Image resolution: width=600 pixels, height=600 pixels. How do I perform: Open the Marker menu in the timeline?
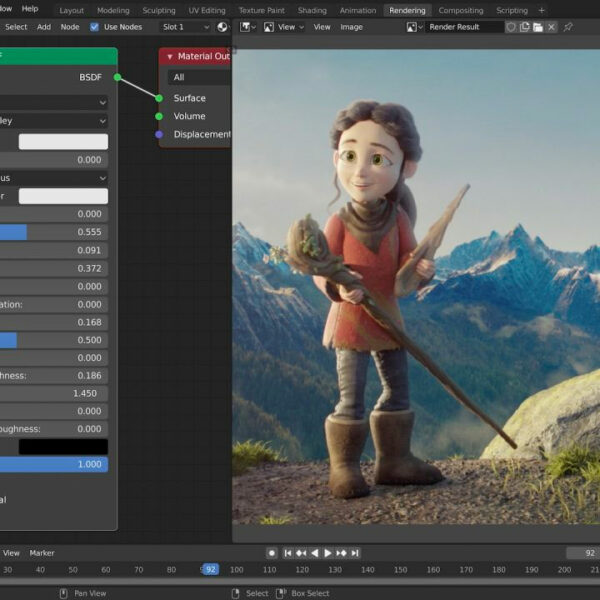(42, 553)
